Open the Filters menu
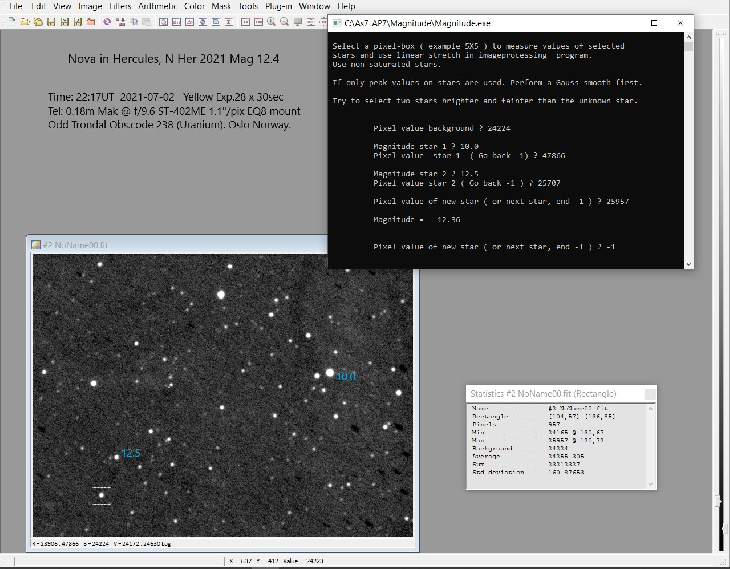730x569 pixels. point(120,6)
